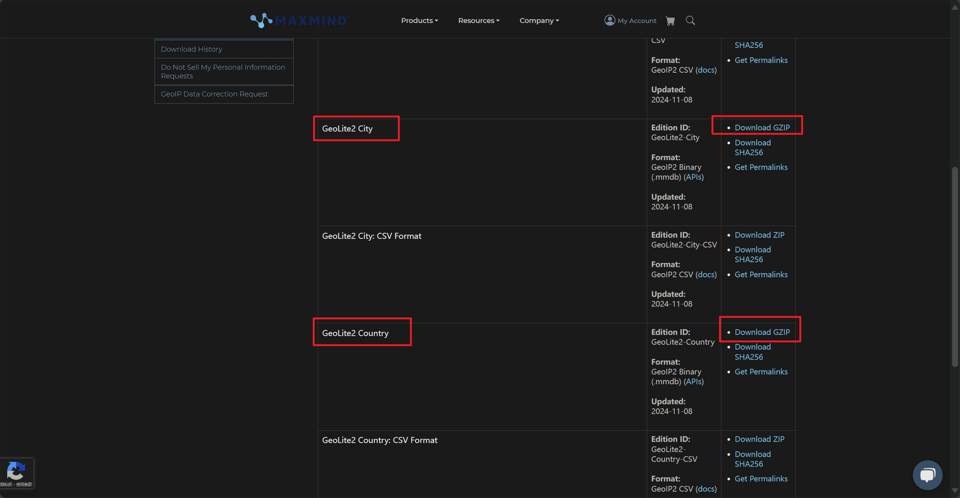Open APIs link in GeoLite2 City format
Viewport: 960px width, 498px height.
[x=693, y=177]
